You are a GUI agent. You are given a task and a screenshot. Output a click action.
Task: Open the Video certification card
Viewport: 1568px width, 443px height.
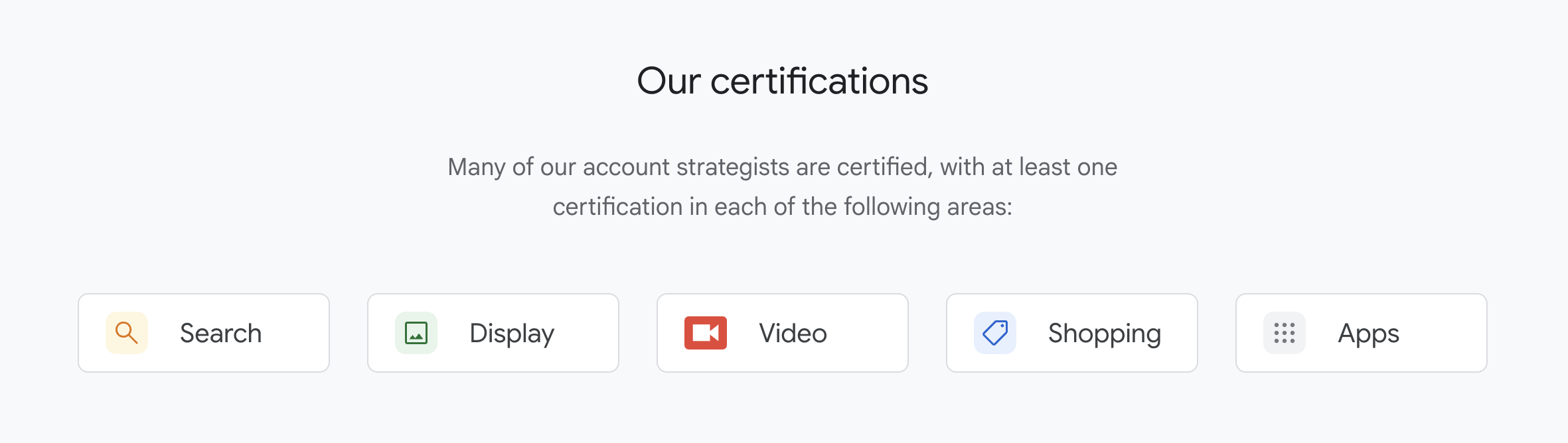pyautogui.click(x=783, y=333)
